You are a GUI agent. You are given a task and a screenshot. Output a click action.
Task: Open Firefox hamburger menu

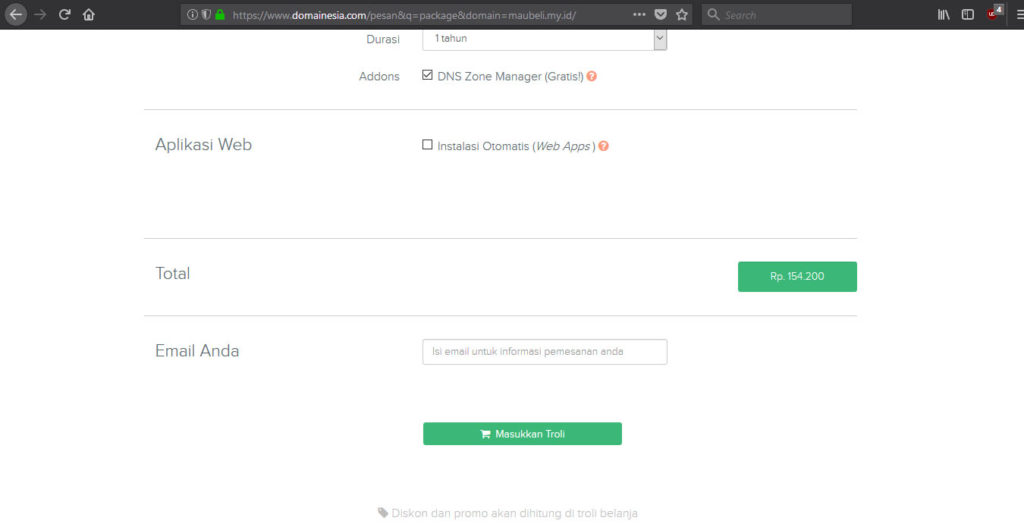pyautogui.click(x=1019, y=14)
